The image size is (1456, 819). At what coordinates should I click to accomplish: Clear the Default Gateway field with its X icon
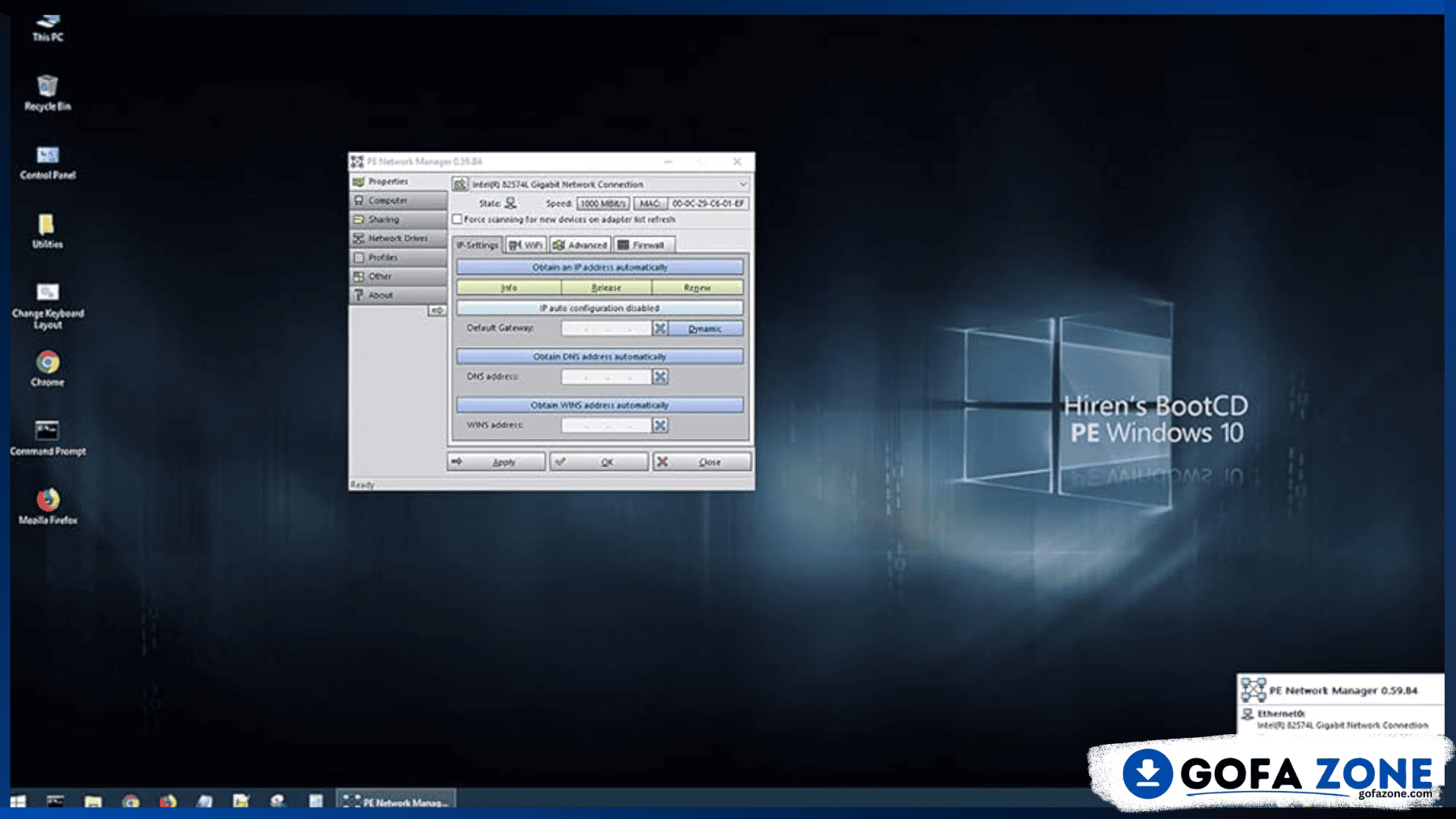660,328
